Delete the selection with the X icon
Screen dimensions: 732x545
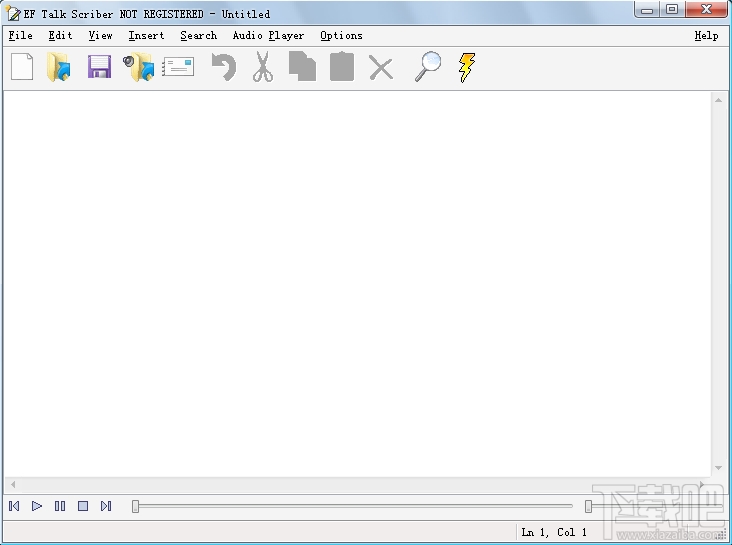pyautogui.click(x=381, y=68)
